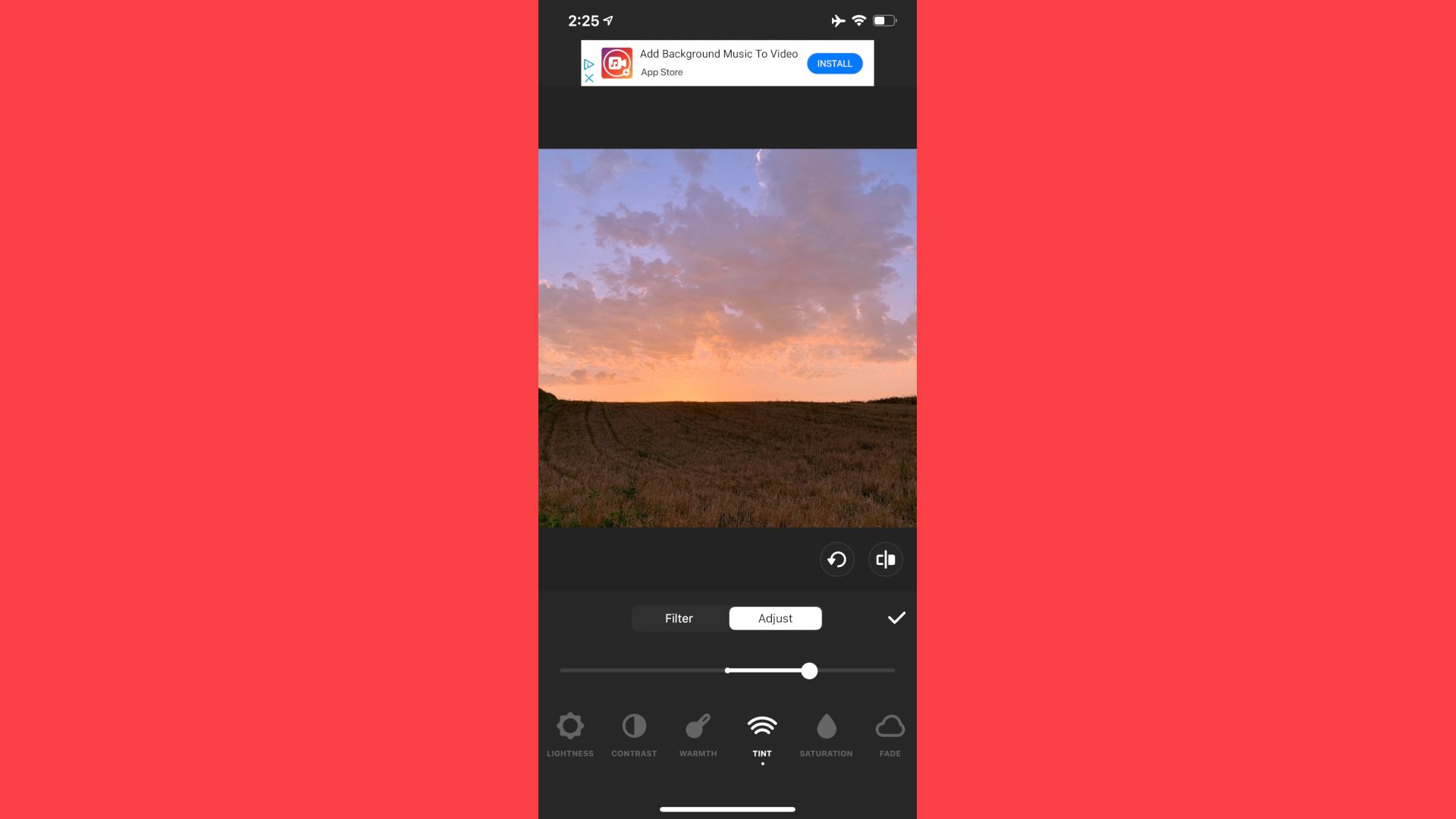Select the Contrast adjustment tool
This screenshot has width=1456, height=819.
(x=634, y=733)
